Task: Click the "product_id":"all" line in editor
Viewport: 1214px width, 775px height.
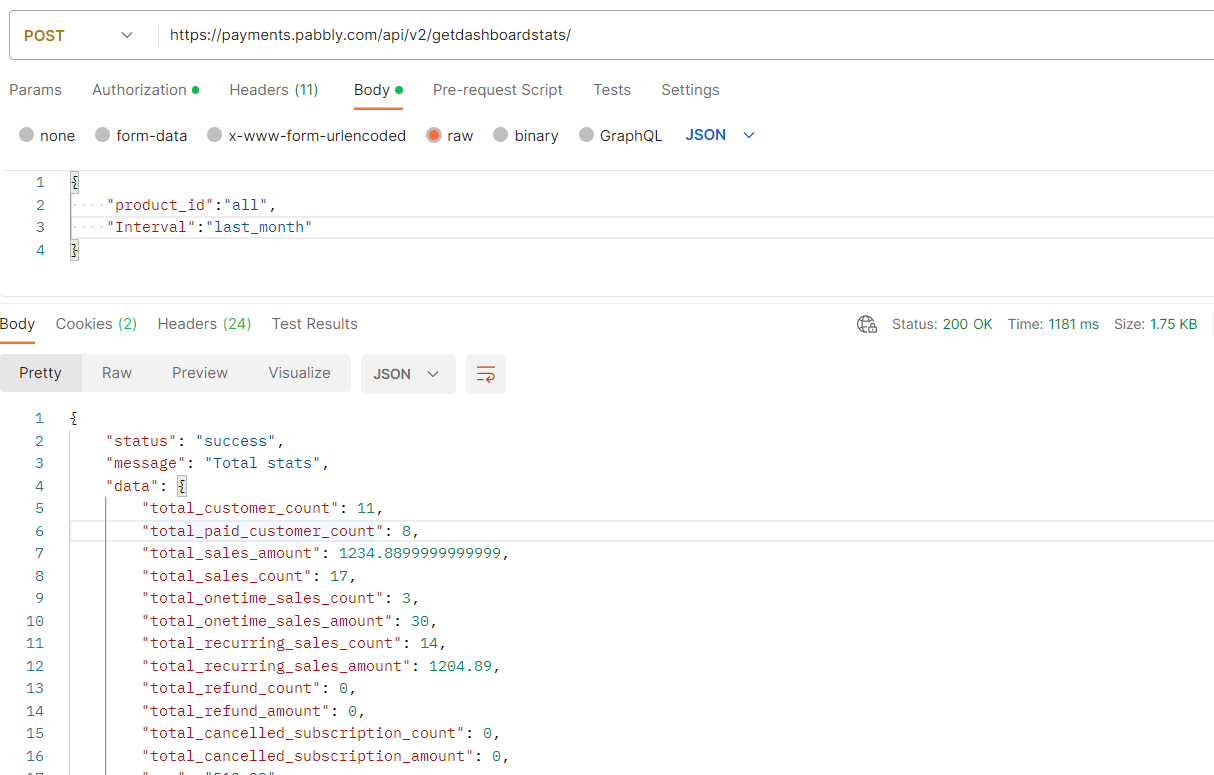Action: tap(191, 205)
